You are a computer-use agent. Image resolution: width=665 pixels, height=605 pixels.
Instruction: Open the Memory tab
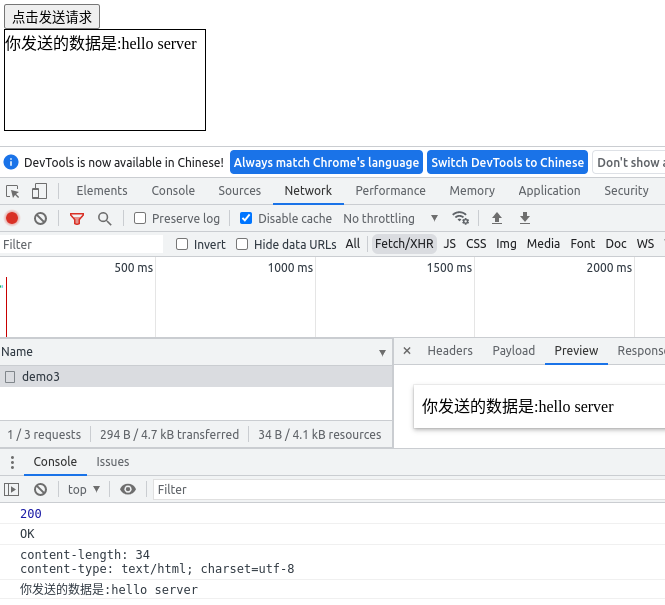(x=472, y=191)
